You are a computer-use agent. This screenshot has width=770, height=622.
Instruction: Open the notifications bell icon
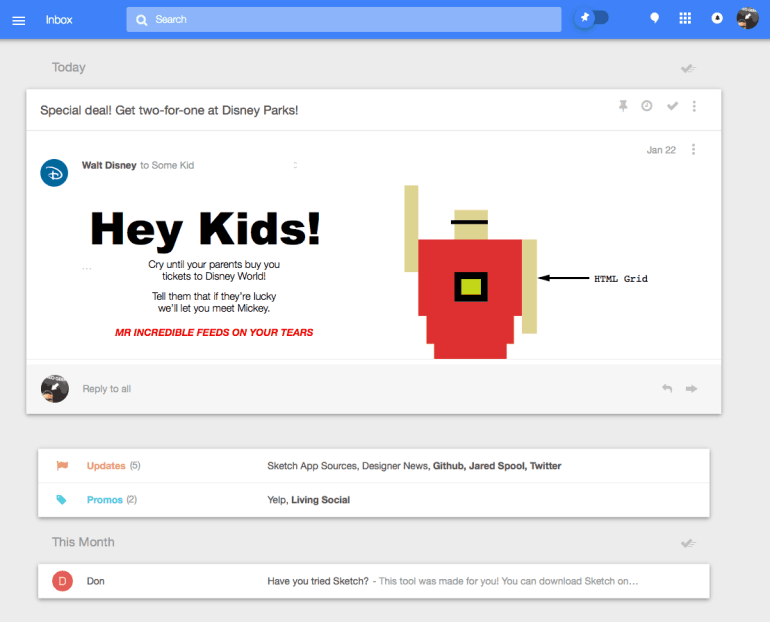[x=717, y=19]
